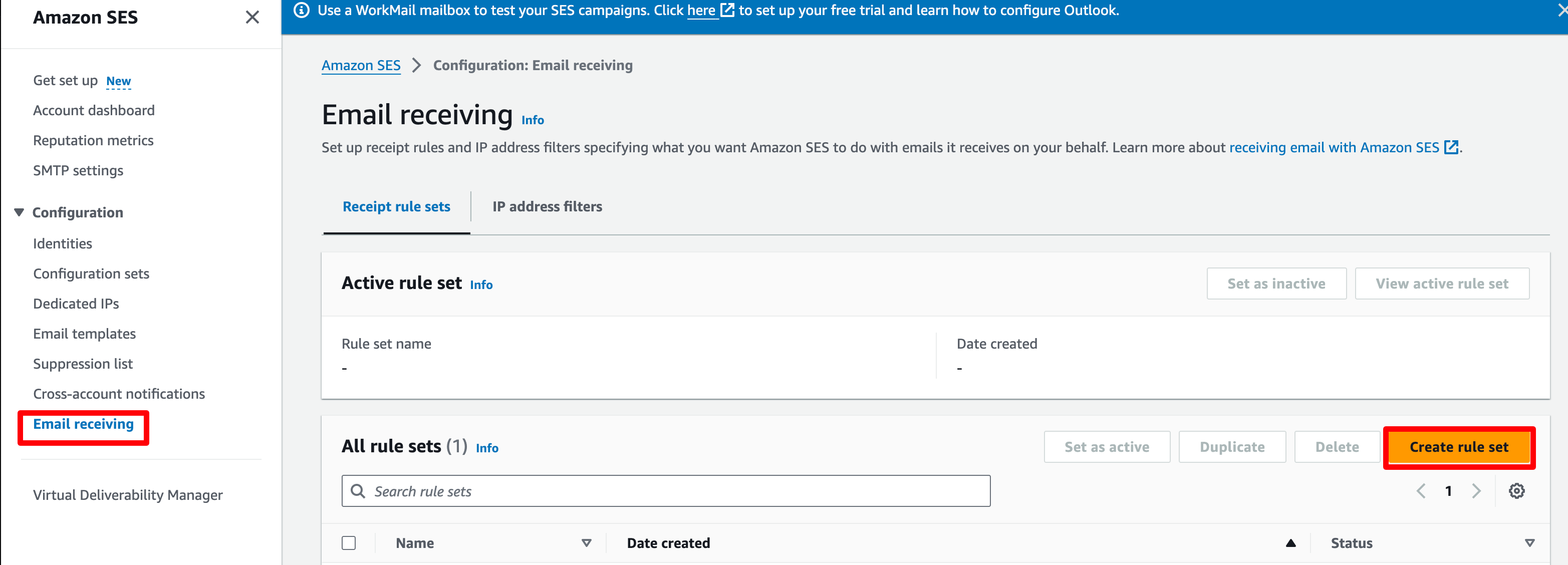Screen dimensions: 1568x565
Task: Select Receipt rule sets tab
Action: pyautogui.click(x=396, y=207)
